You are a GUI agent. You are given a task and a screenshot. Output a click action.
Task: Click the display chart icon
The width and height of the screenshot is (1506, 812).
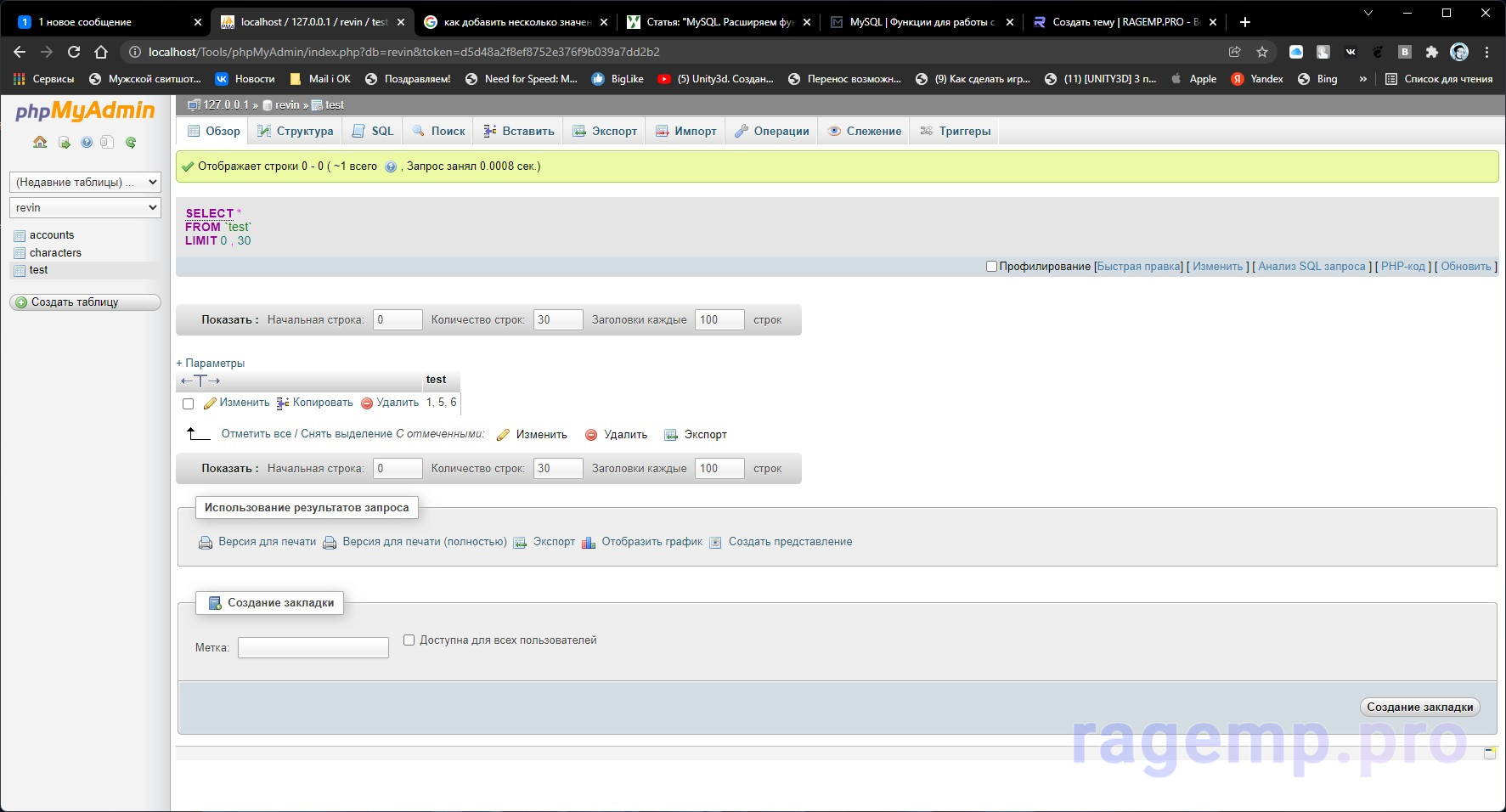pyautogui.click(x=589, y=543)
